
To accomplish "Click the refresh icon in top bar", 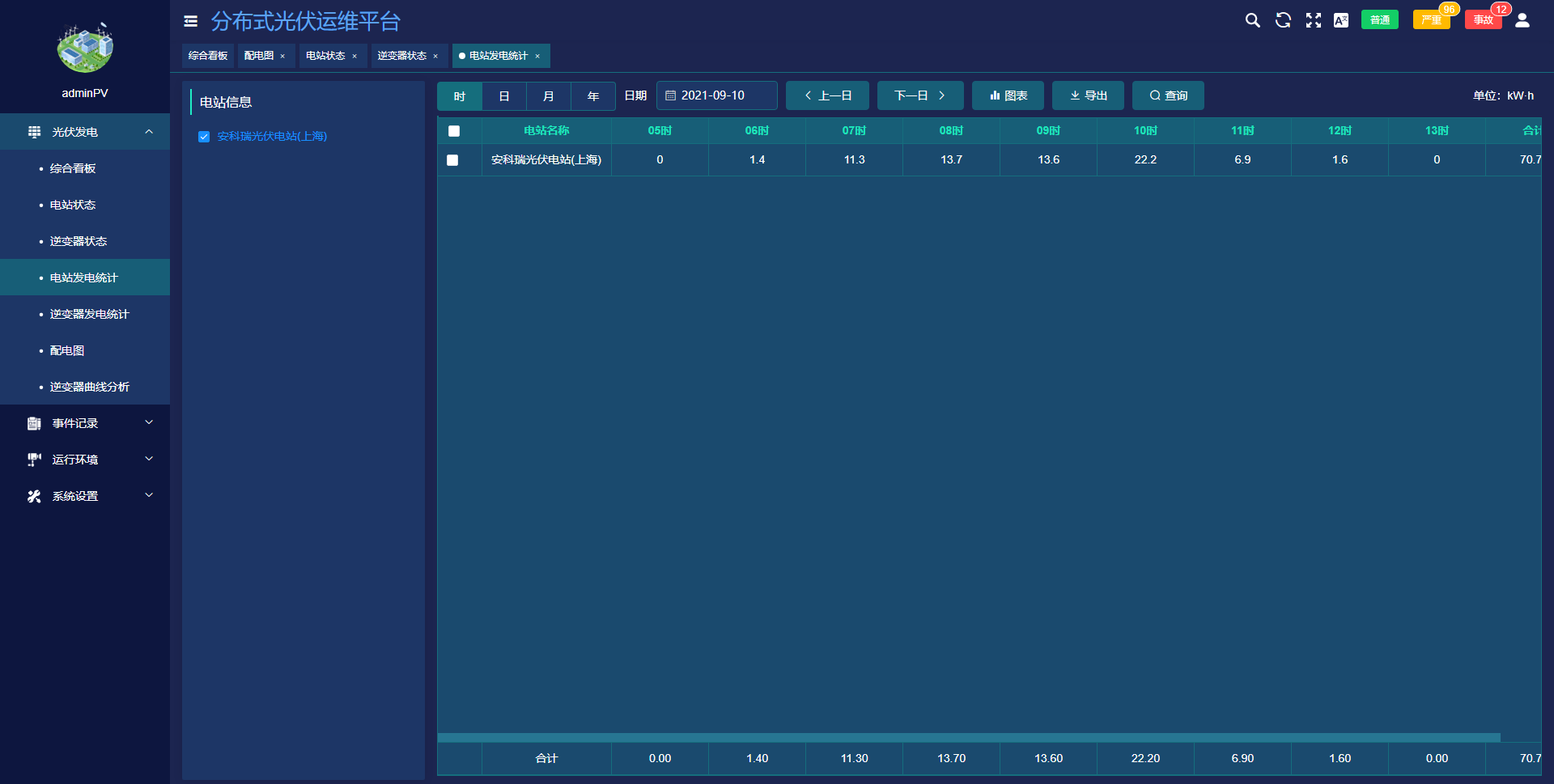I will (1283, 20).
